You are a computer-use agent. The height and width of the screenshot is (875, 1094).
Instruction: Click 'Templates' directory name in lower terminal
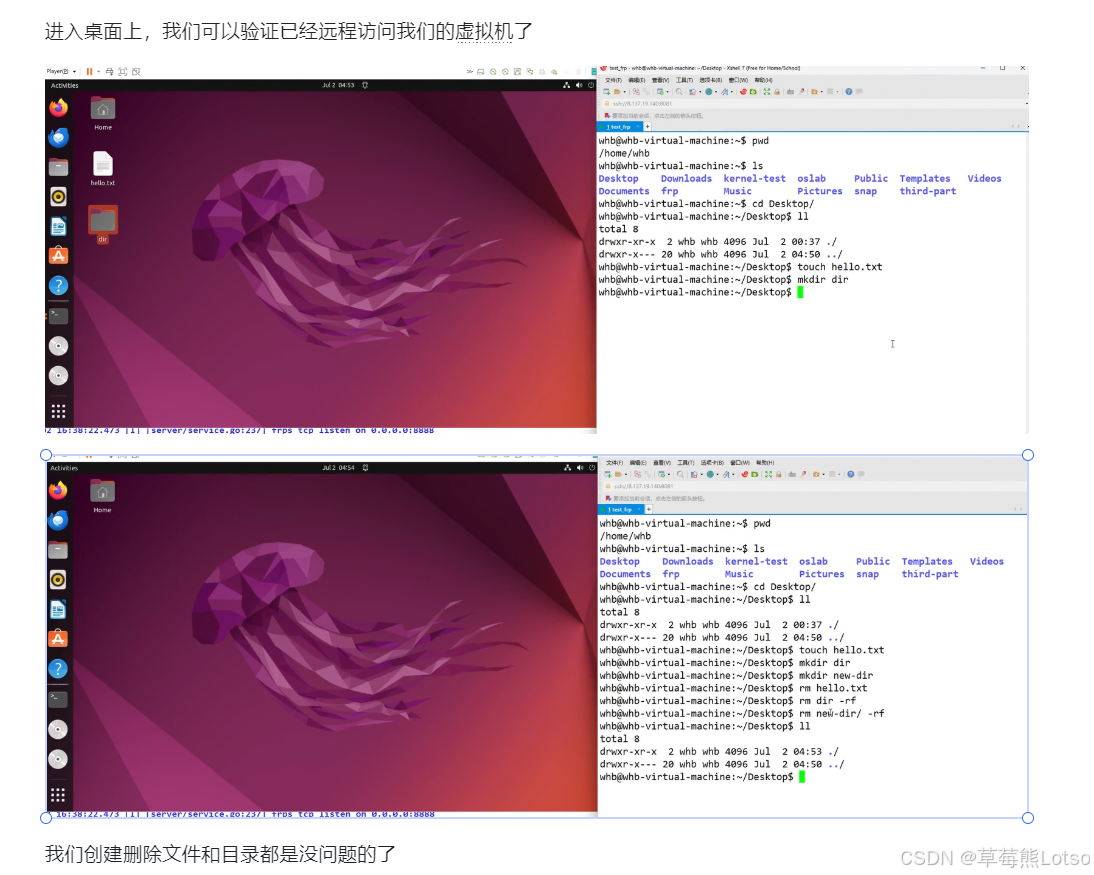click(x=927, y=562)
